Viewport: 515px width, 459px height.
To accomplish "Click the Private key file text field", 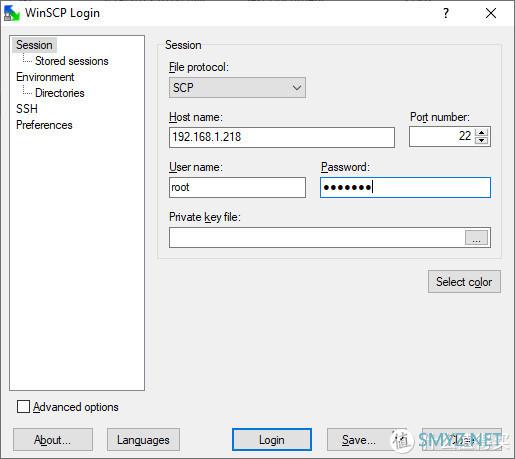I will (317, 238).
